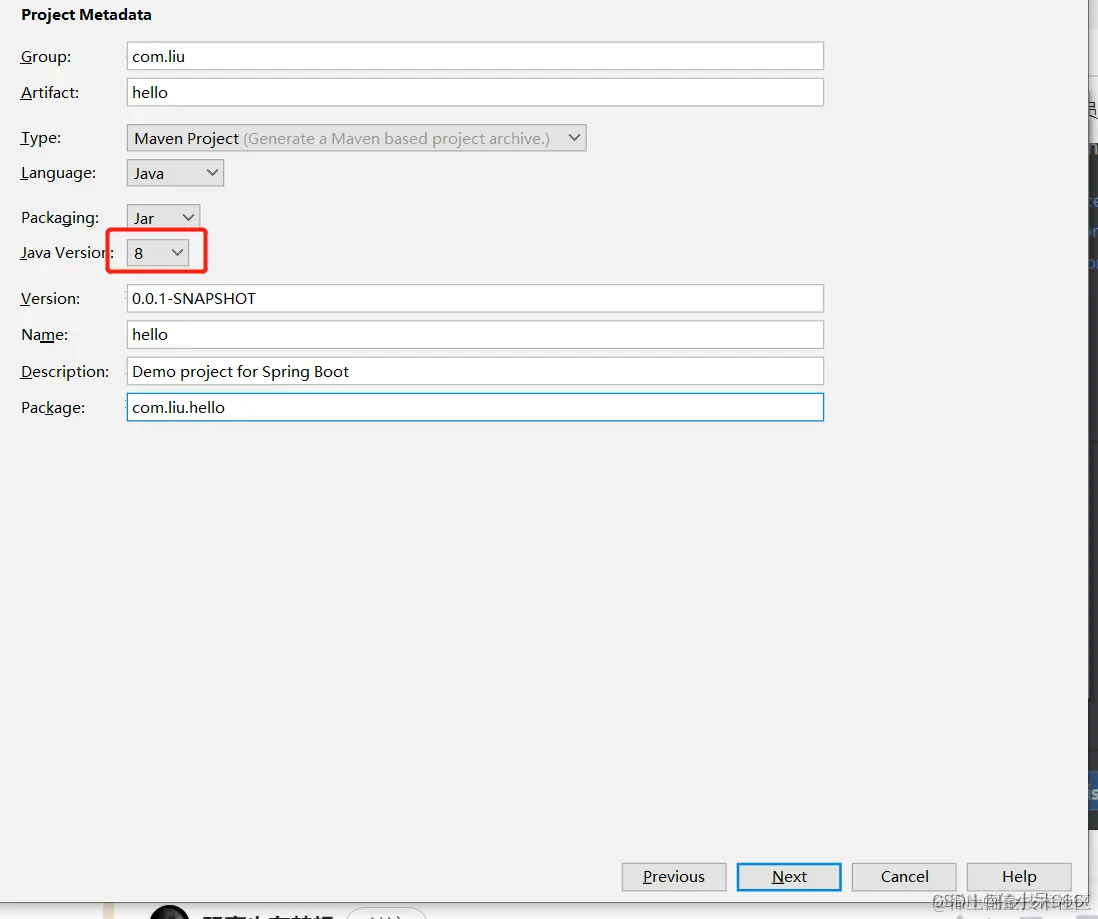Click the Type label
The height and width of the screenshot is (919, 1098).
click(41, 138)
